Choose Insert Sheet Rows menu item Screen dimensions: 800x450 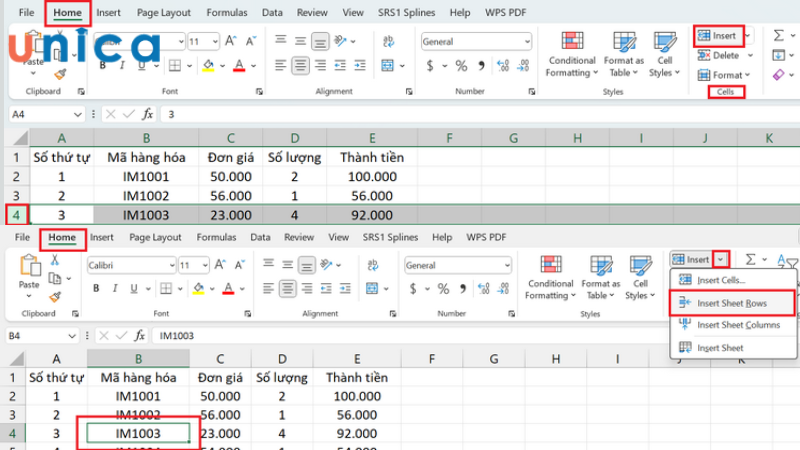[732, 303]
